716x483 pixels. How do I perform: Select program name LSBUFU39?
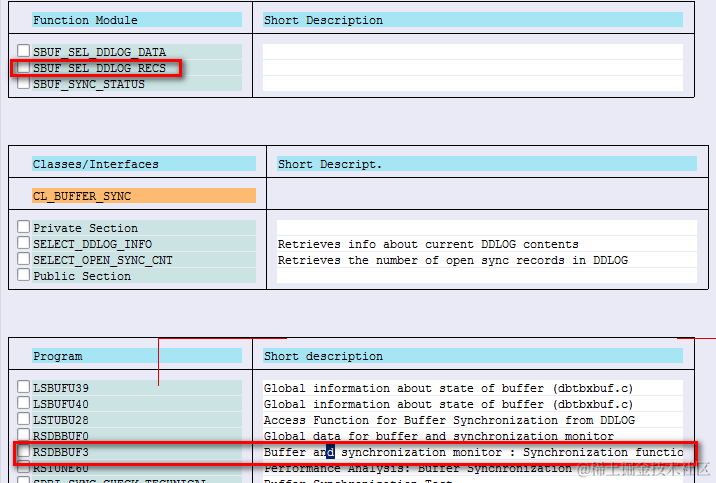click(x=61, y=388)
